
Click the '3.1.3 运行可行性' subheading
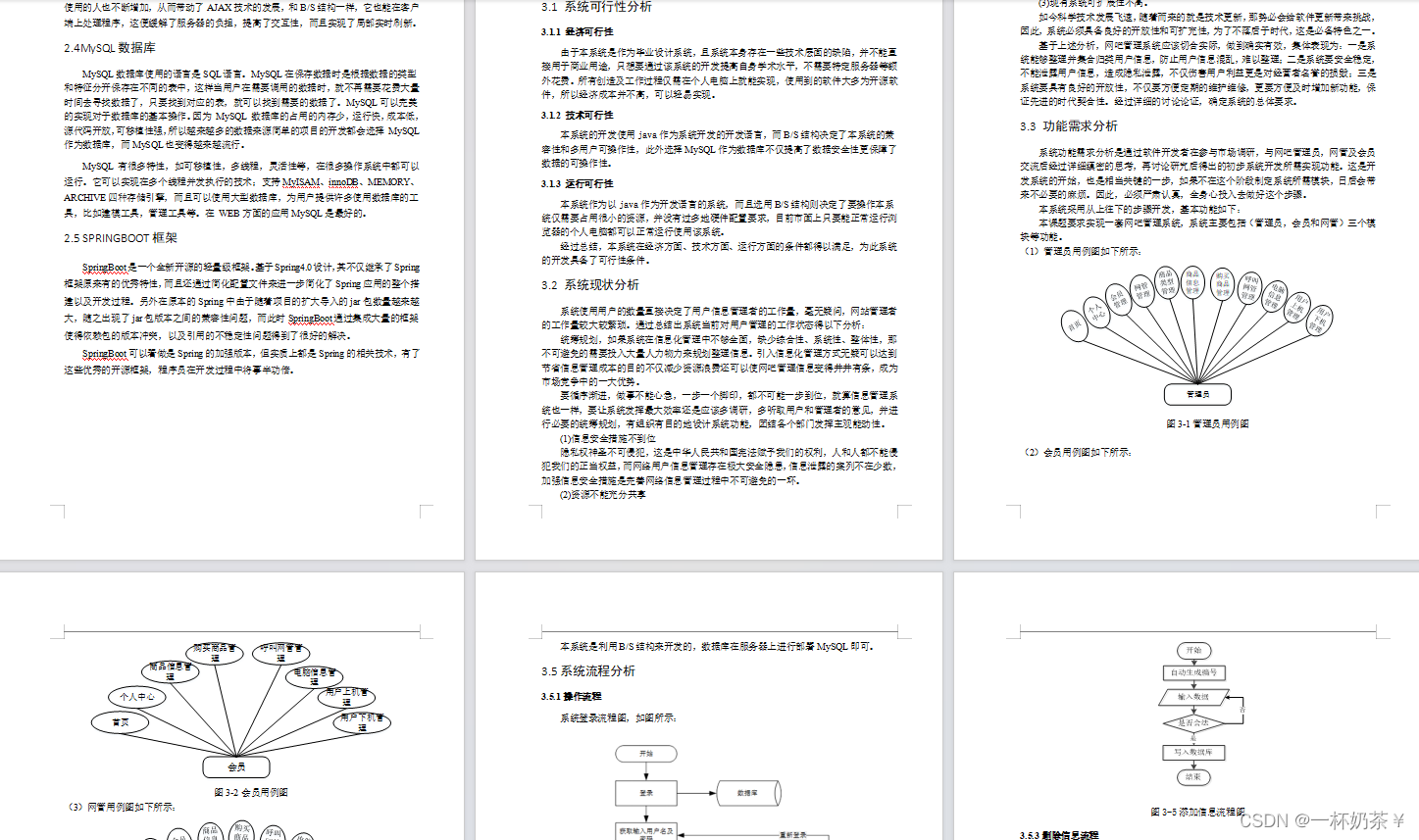coord(578,183)
